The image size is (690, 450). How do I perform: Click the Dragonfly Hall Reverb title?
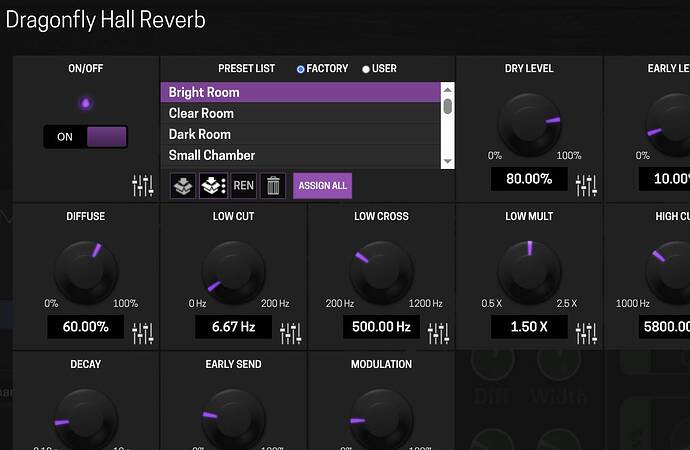pos(106,20)
